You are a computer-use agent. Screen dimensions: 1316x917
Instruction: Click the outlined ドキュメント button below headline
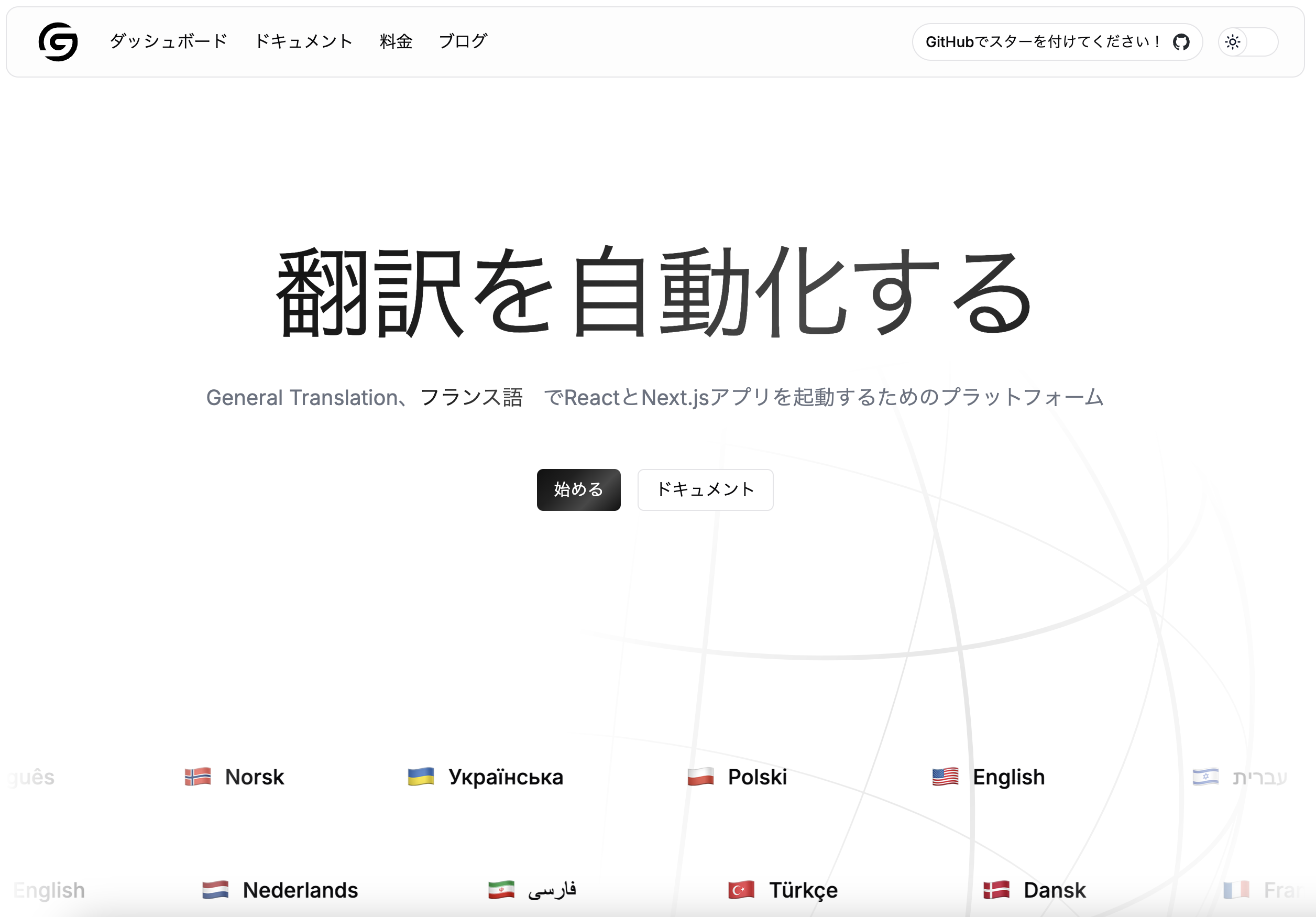pyautogui.click(x=705, y=489)
